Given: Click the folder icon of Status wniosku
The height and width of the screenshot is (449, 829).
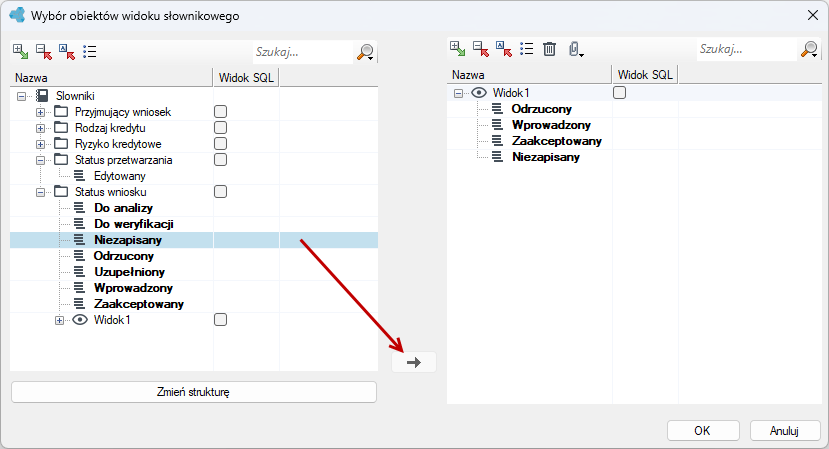Looking at the screenshot, I should (x=61, y=191).
